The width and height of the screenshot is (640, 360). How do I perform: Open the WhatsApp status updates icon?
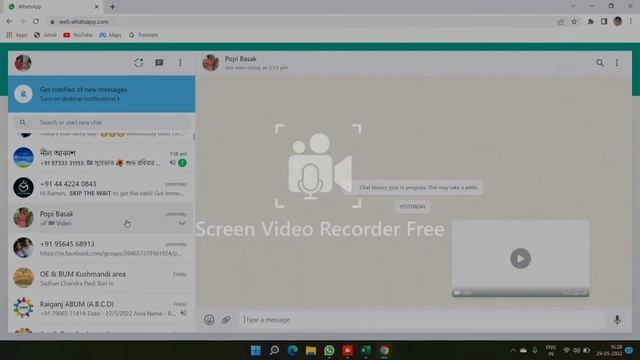[x=139, y=63]
